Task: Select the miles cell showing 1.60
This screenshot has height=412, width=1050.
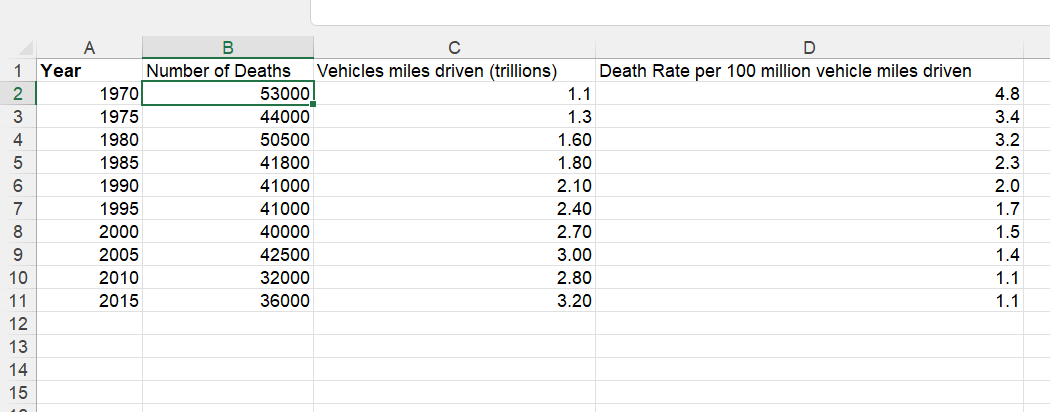Action: click(x=454, y=139)
